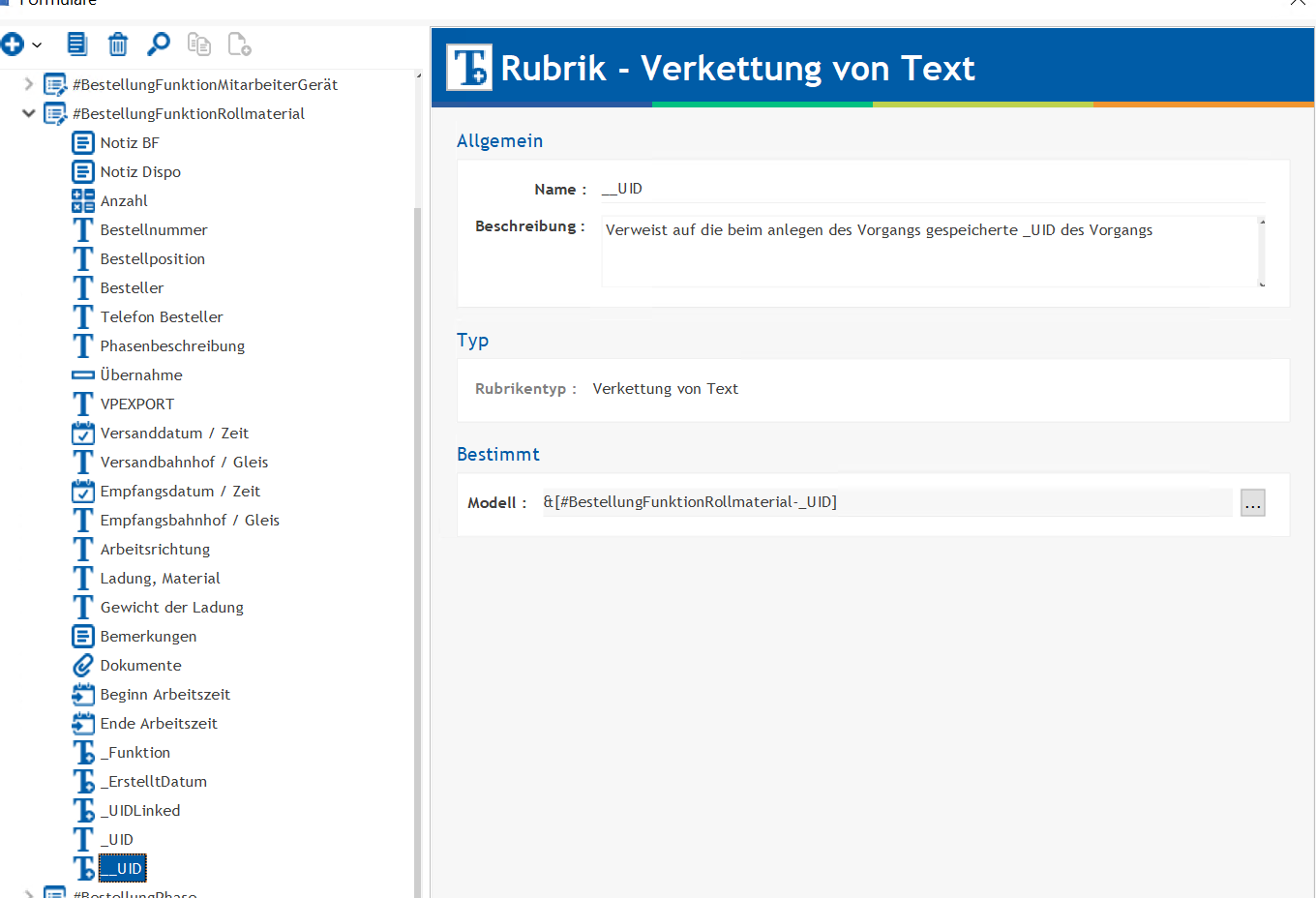Screen dimensions: 1316x898
Task: Select the single-underscore _UID tree row
Action: pyautogui.click(x=116, y=840)
